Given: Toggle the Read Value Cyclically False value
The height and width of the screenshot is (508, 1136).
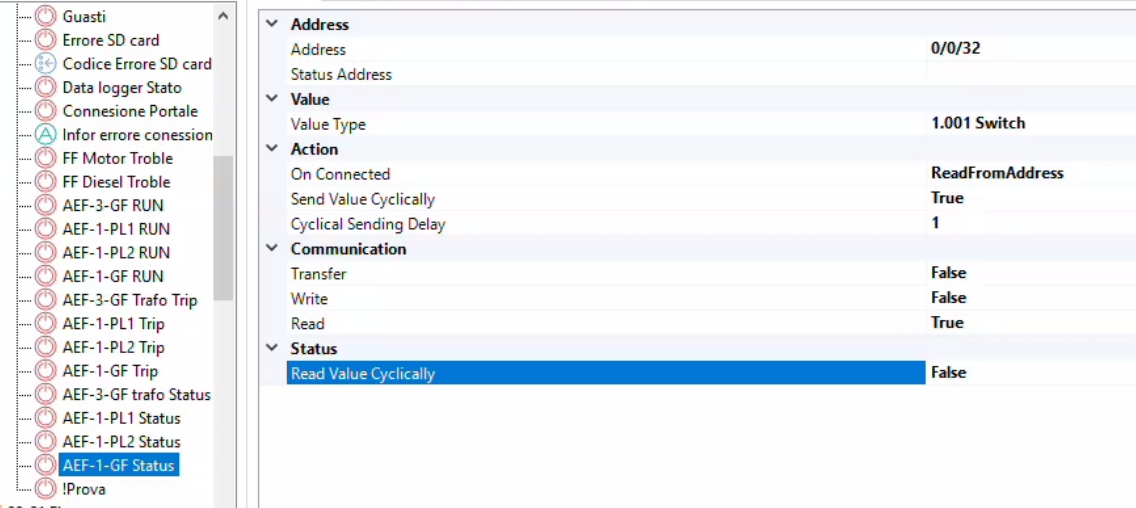Looking at the screenshot, I should [948, 373].
